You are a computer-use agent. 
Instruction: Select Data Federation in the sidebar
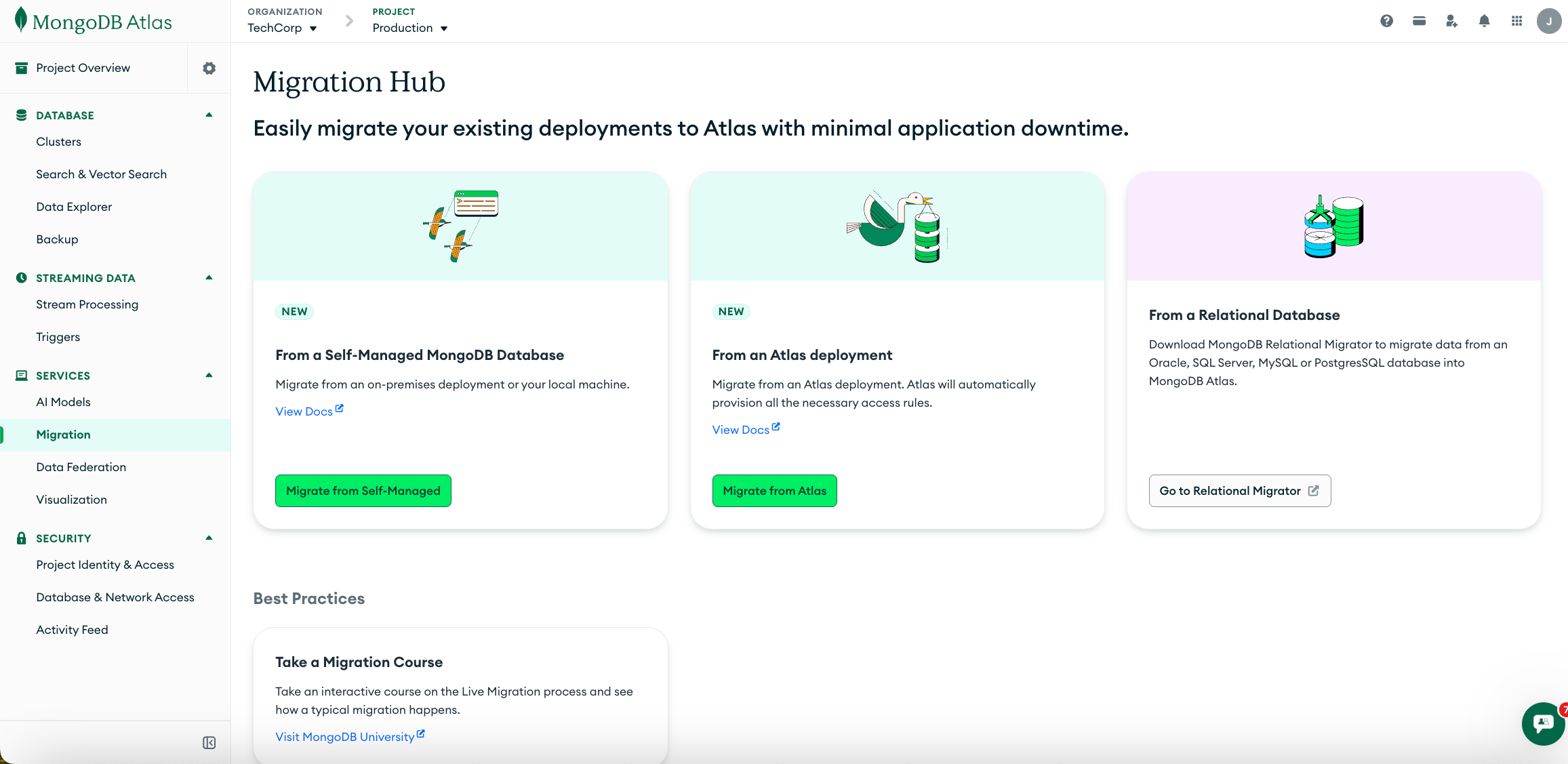coord(81,467)
